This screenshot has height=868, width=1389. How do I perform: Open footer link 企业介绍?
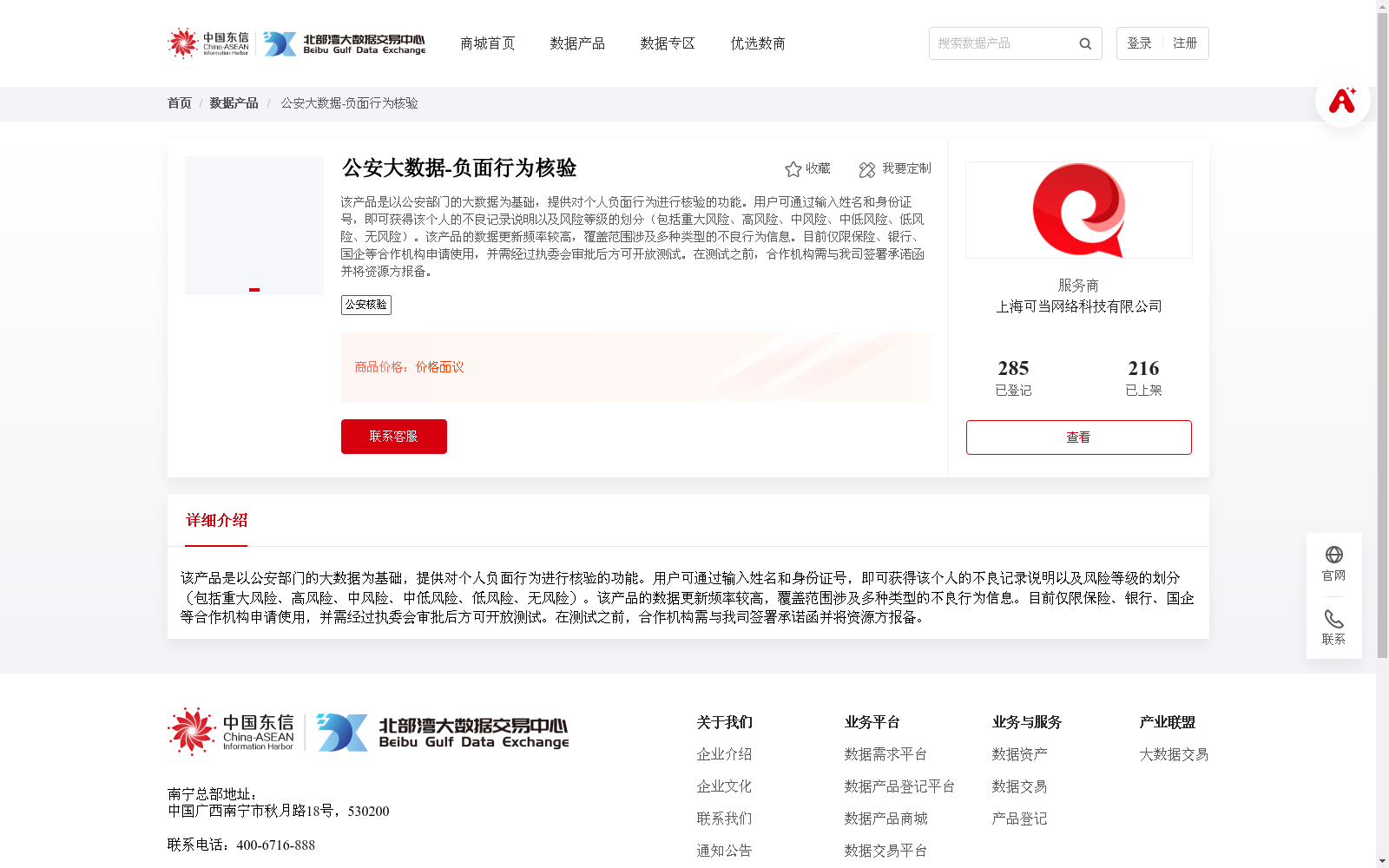(724, 754)
